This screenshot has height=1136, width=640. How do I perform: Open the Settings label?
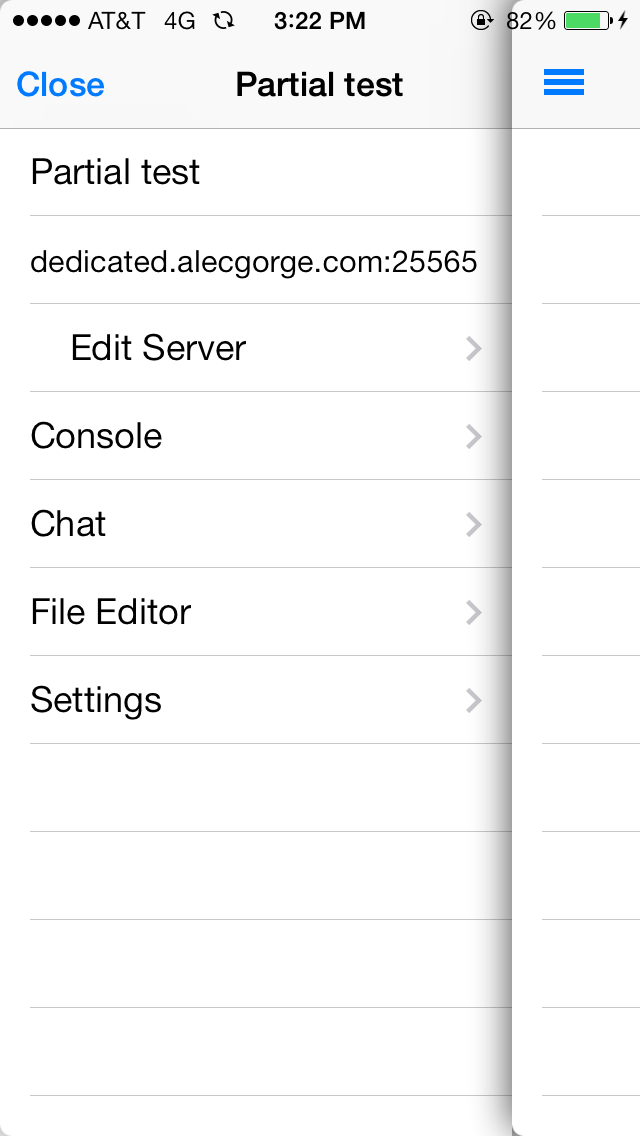pyautogui.click(x=96, y=700)
